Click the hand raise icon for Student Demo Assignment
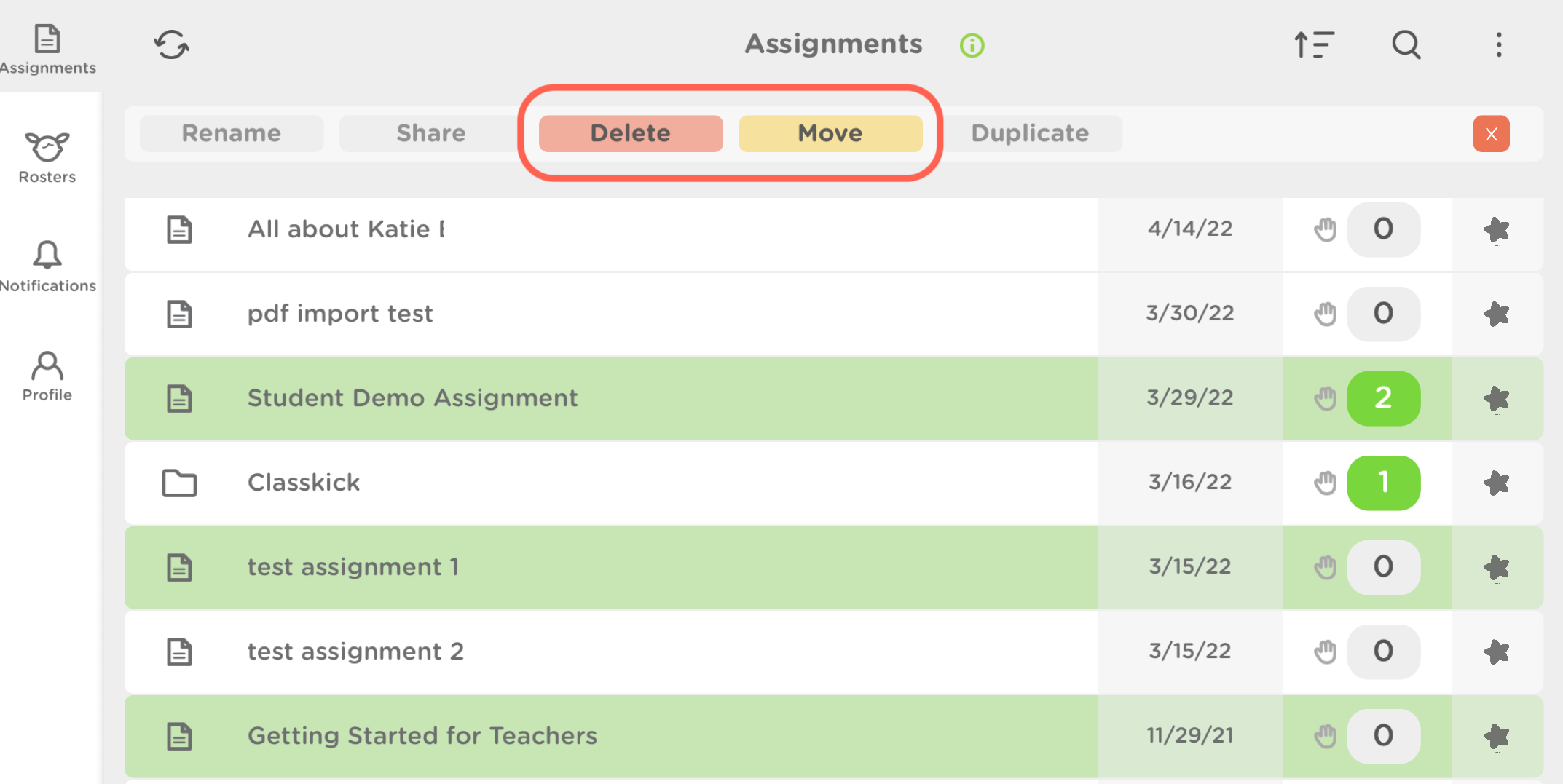Screen dimensions: 1563x784 pos(1326,398)
